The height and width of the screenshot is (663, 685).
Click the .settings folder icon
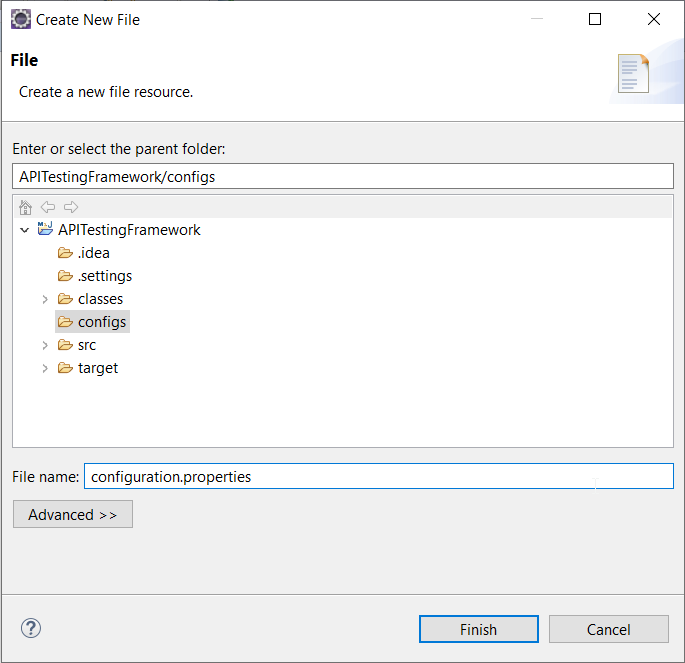coord(65,276)
